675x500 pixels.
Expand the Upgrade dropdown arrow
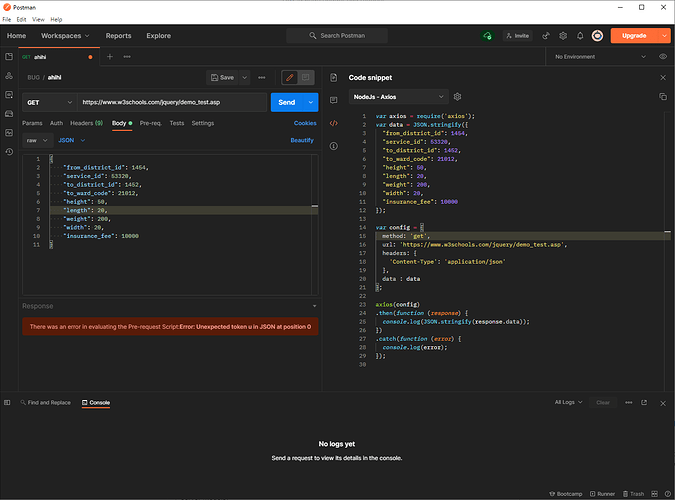pyautogui.click(x=665, y=36)
